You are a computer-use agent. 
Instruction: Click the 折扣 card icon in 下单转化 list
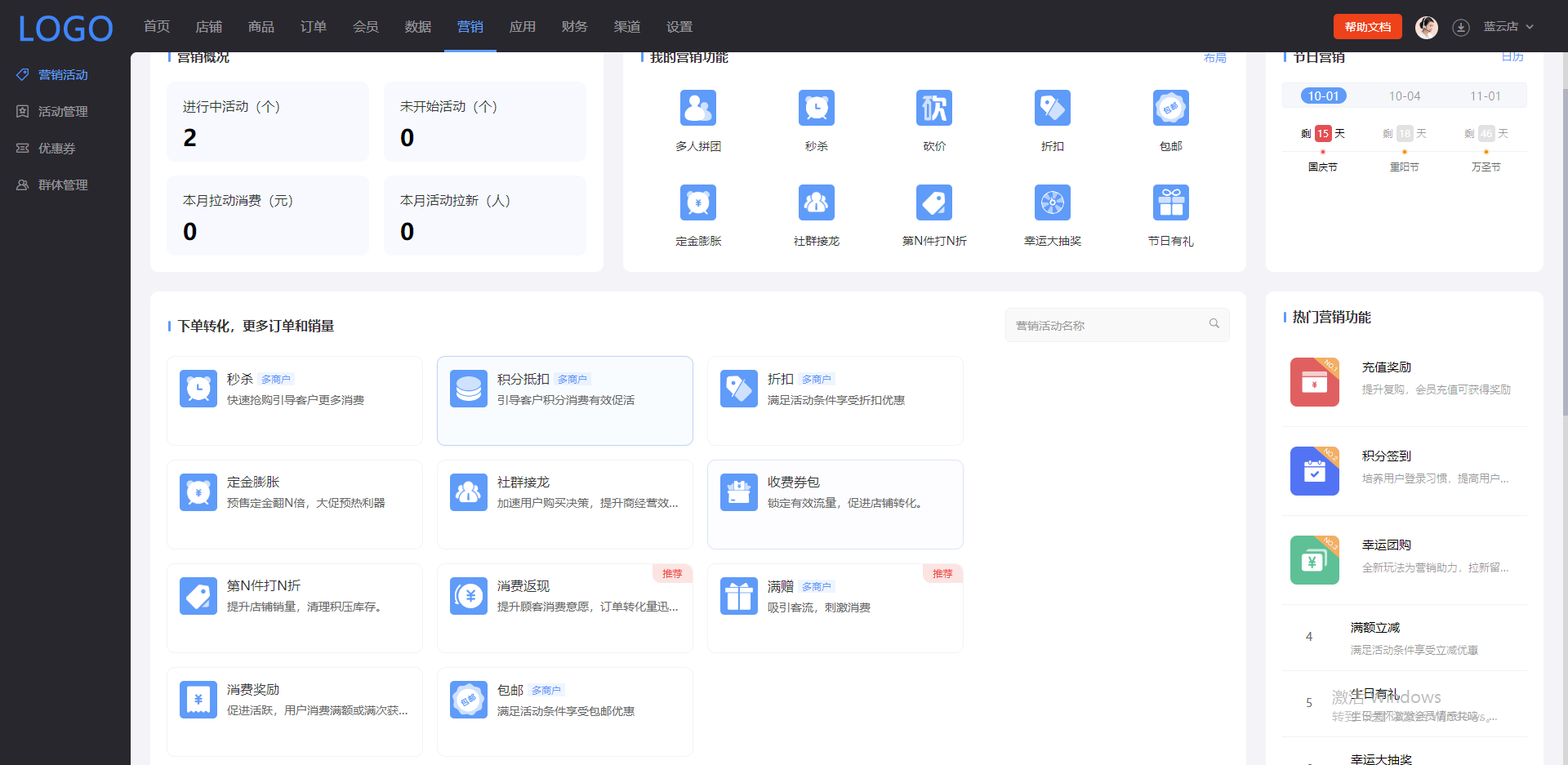pos(739,389)
